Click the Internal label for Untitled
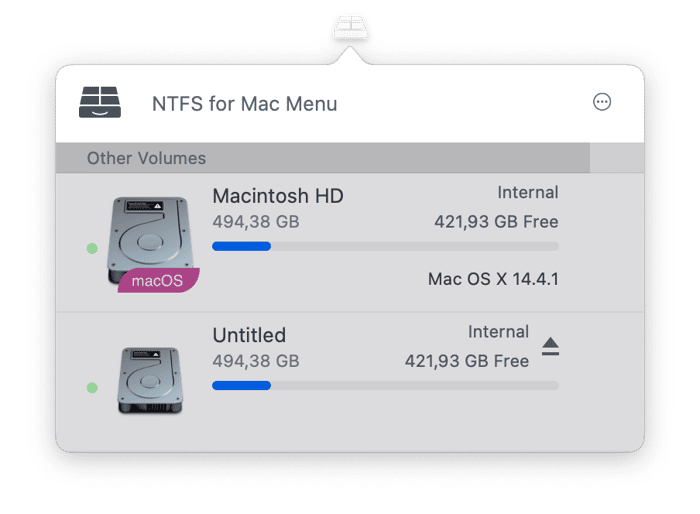The width and height of the screenshot is (700, 514). point(498,332)
